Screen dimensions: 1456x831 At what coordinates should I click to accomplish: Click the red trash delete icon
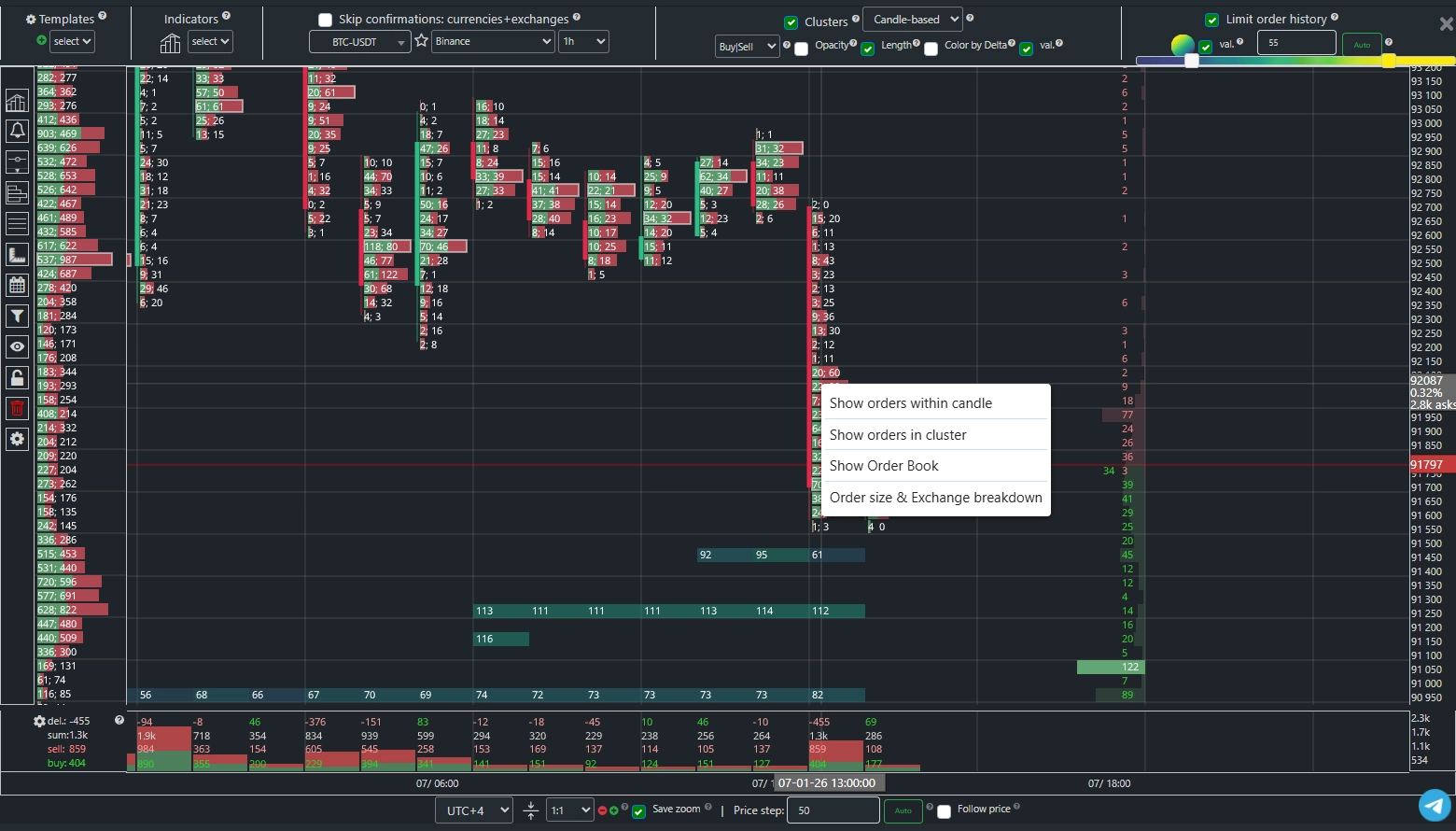[17, 408]
